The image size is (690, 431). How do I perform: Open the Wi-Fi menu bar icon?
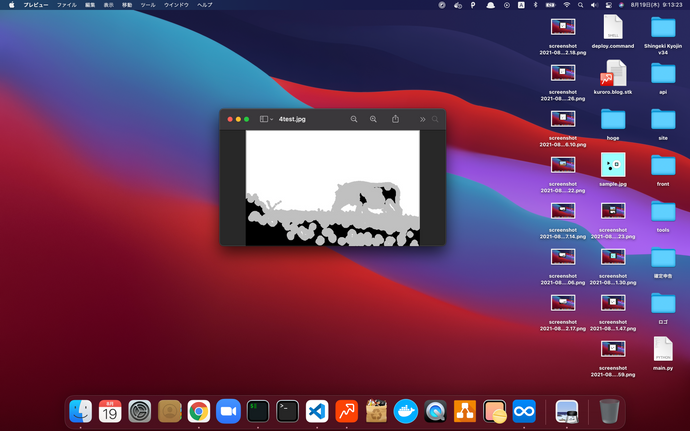coord(566,5)
